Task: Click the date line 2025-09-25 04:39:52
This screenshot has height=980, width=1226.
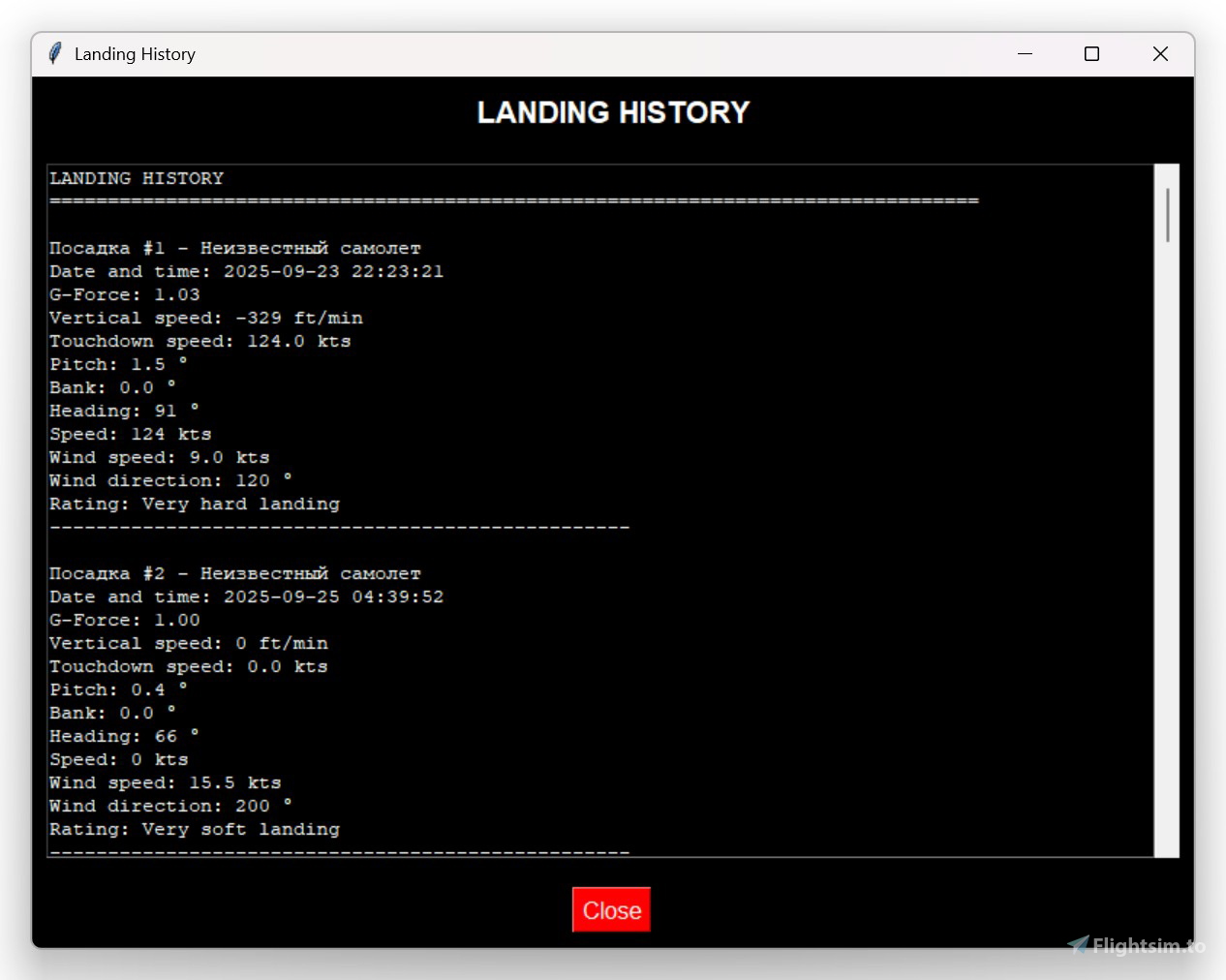Action: tap(246, 597)
